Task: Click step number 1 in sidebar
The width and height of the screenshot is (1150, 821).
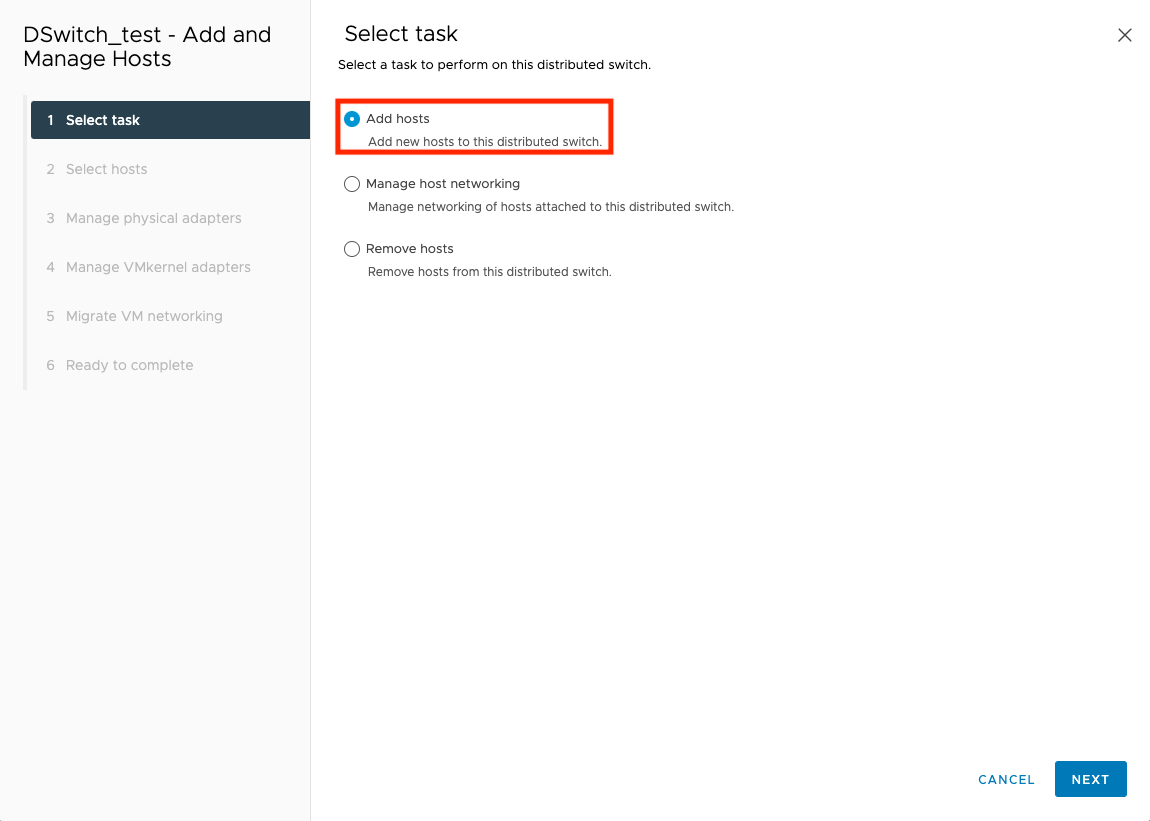Action: point(50,119)
